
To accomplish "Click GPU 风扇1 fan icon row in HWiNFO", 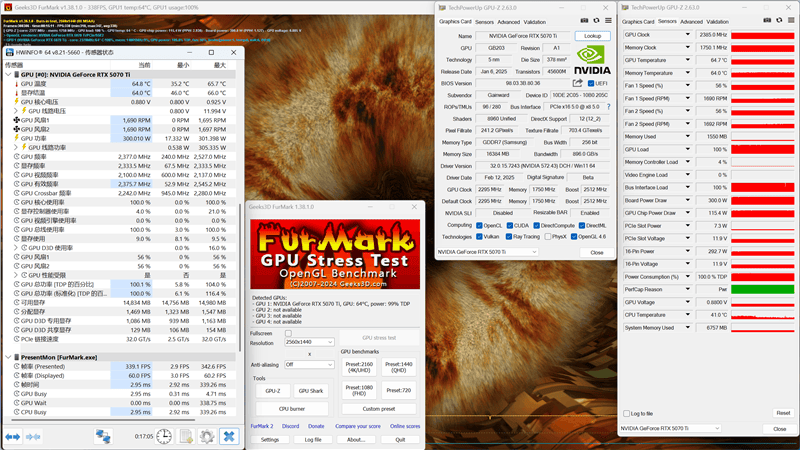I will pyautogui.click(x=16, y=120).
